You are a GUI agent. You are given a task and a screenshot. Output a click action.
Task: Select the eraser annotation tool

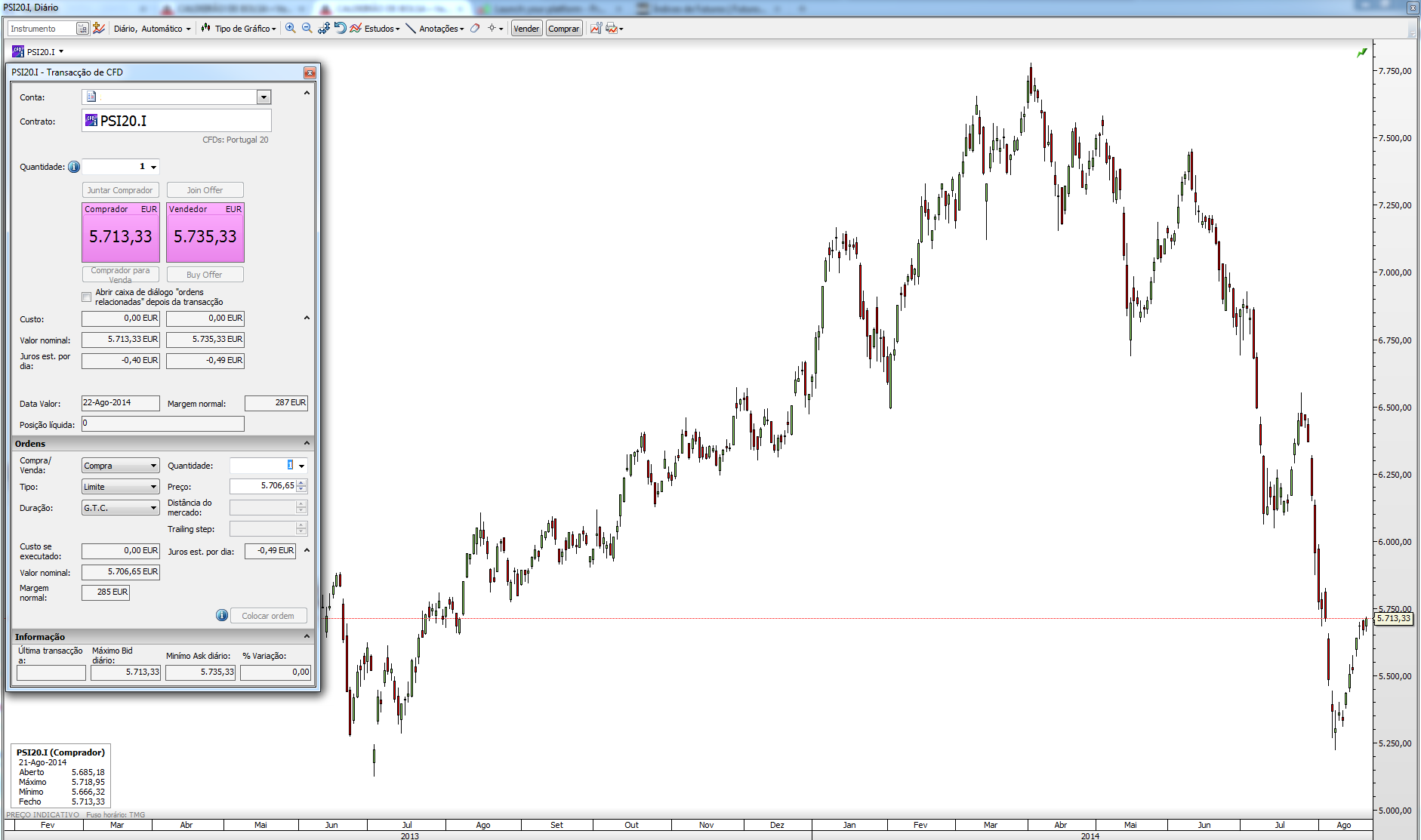coord(475,29)
